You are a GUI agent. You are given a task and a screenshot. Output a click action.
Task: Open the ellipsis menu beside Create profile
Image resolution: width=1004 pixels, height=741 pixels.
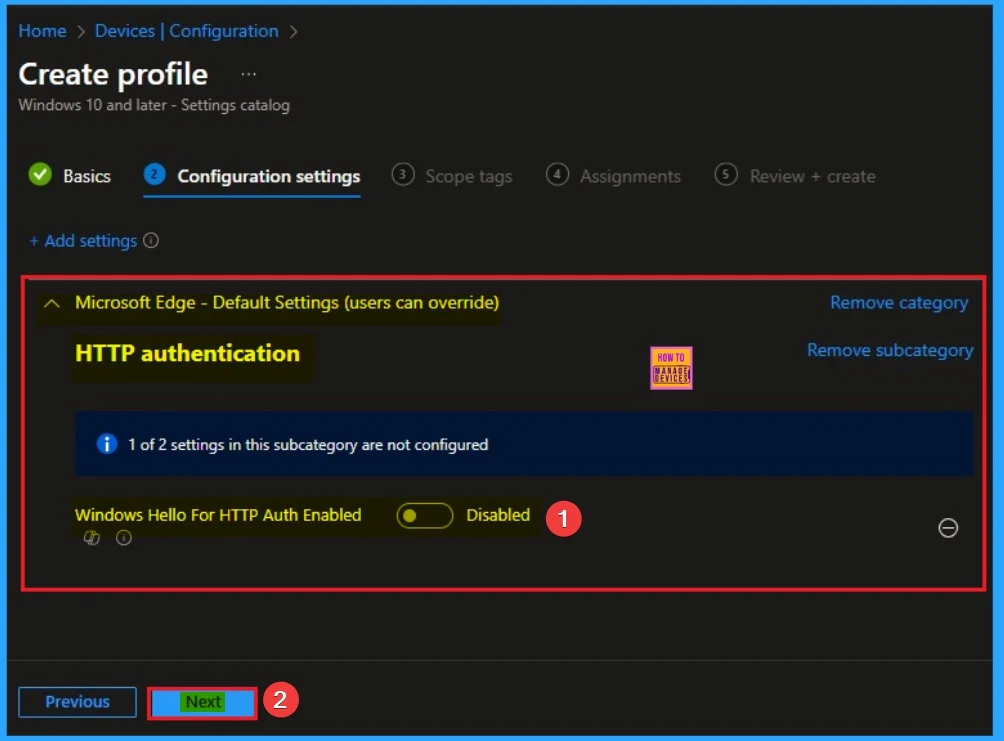coord(249,75)
